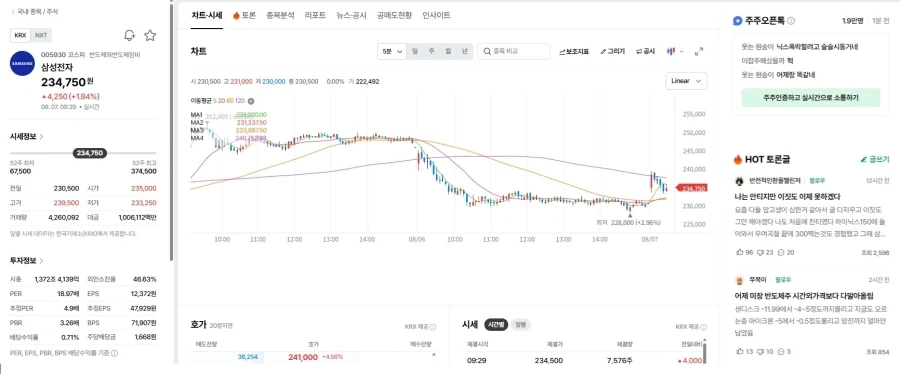Select the 일 (daily) chart period
The height and width of the screenshot is (374, 900).
coord(414,51)
